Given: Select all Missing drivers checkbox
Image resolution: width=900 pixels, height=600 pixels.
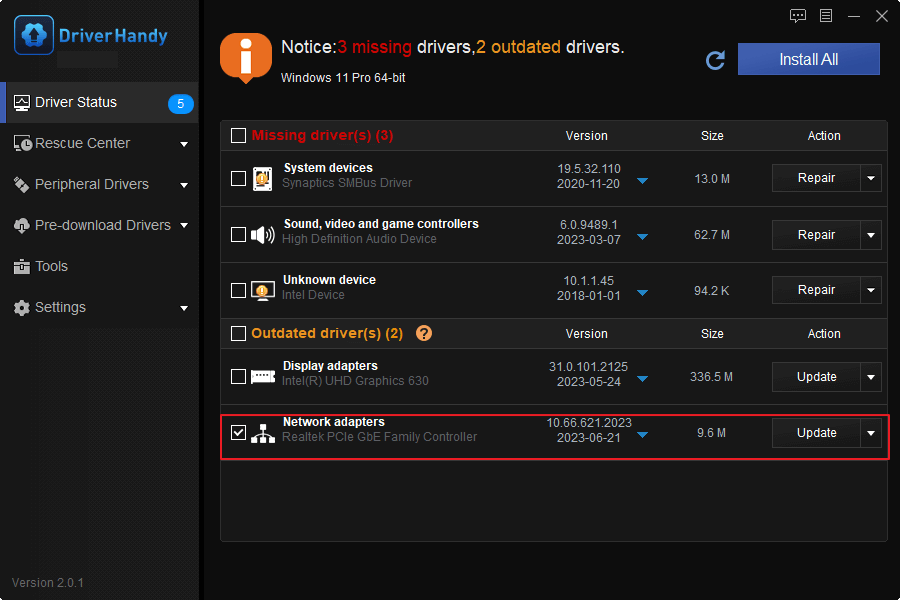Looking at the screenshot, I should pyautogui.click(x=238, y=136).
